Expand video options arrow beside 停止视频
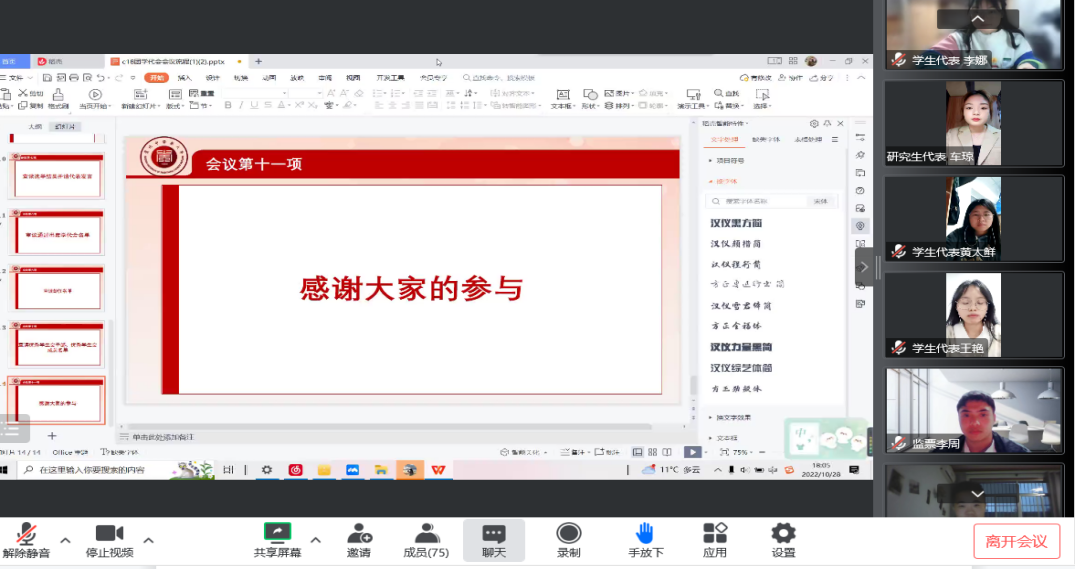This screenshot has width=1075, height=569. pyautogui.click(x=148, y=541)
